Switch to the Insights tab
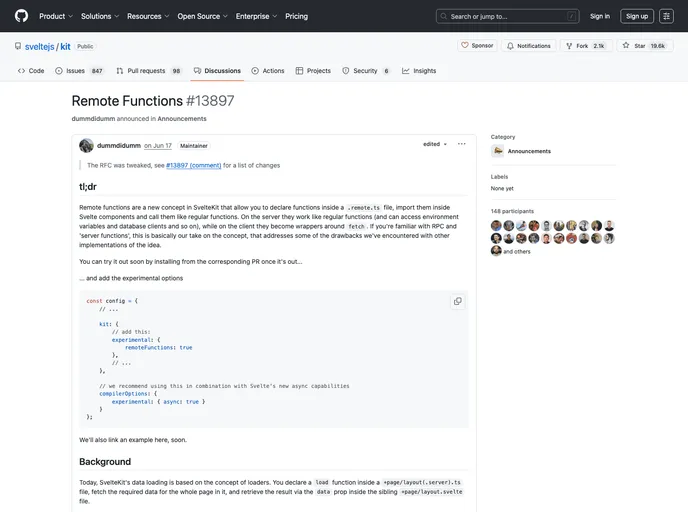Image resolution: width=688 pixels, height=512 pixels. (x=419, y=71)
